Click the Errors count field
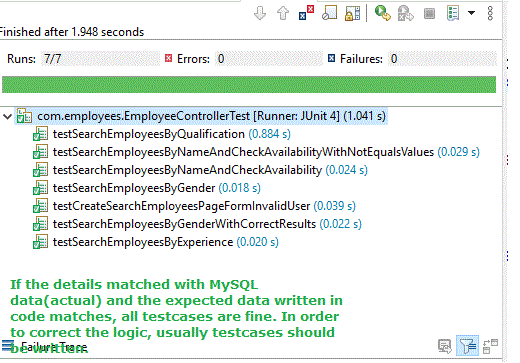520x363 pixels. pyautogui.click(x=269, y=59)
